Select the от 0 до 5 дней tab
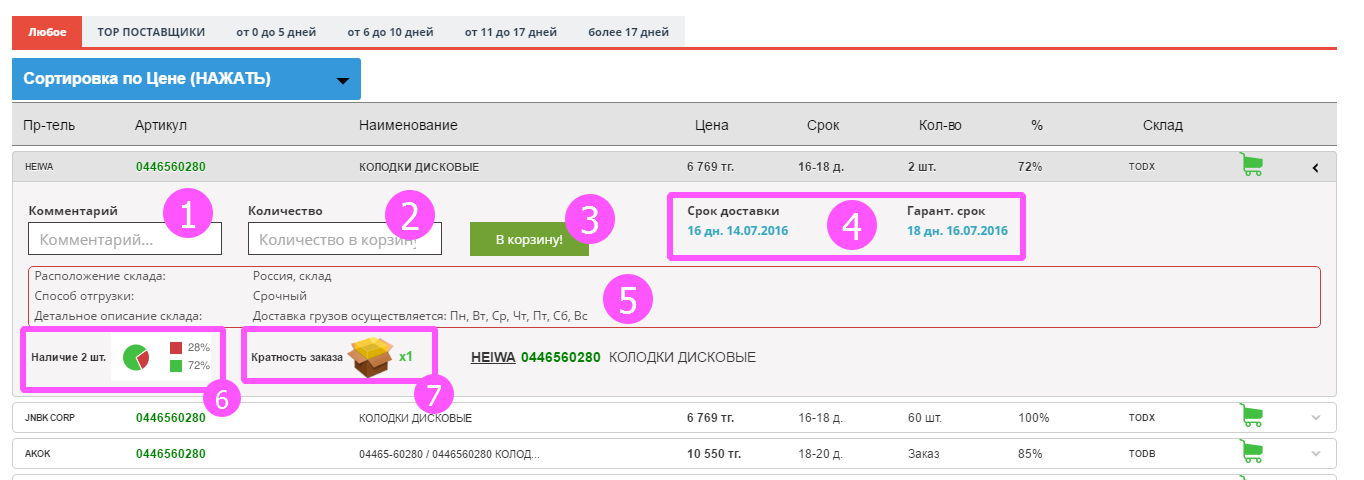1364x480 pixels. (x=276, y=32)
